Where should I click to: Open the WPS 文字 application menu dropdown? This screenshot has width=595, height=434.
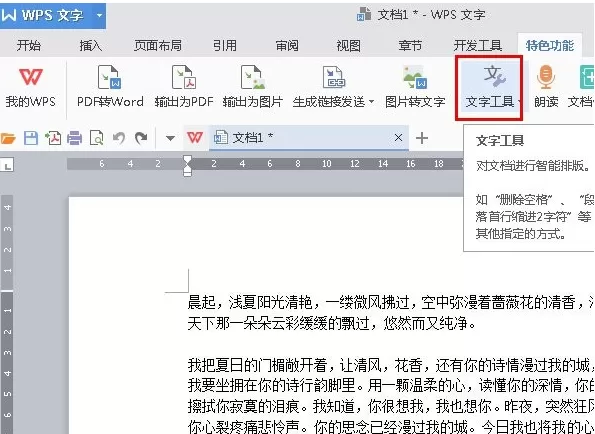[99, 16]
